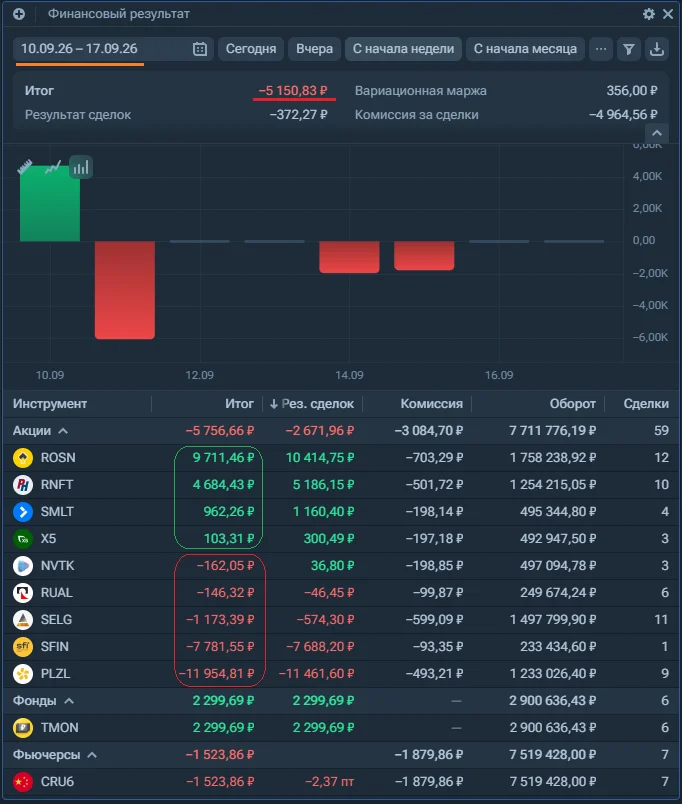Click the ROSN instrument logo
The height and width of the screenshot is (804, 682).
(23, 457)
